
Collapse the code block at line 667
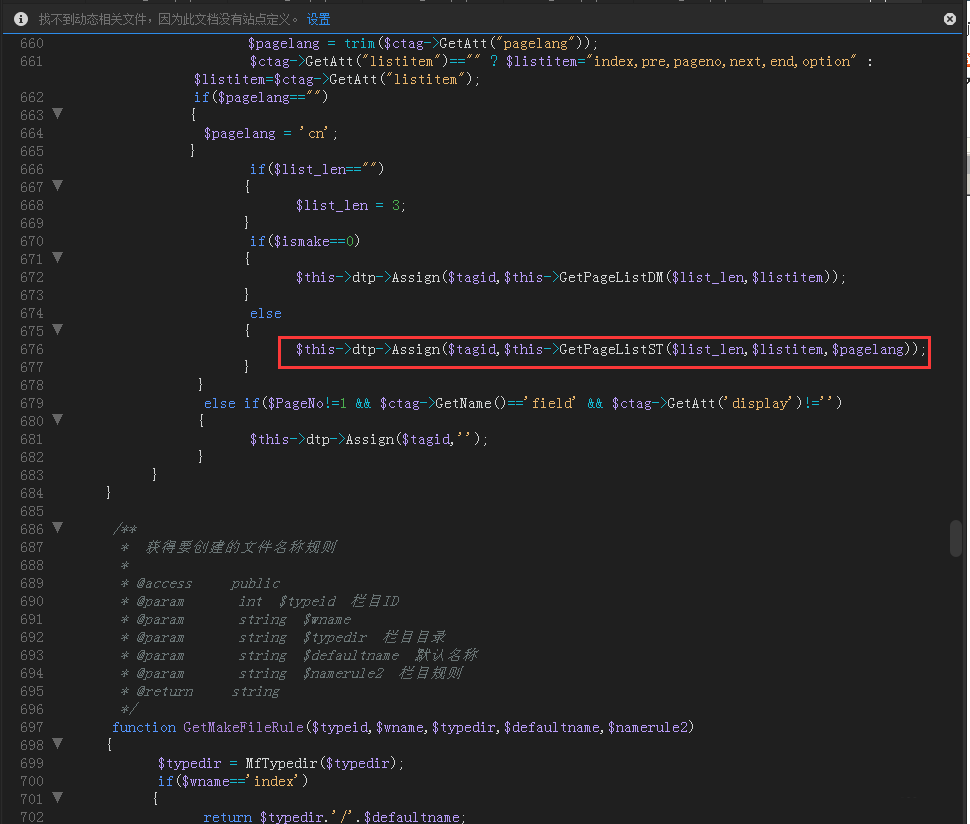(x=58, y=186)
